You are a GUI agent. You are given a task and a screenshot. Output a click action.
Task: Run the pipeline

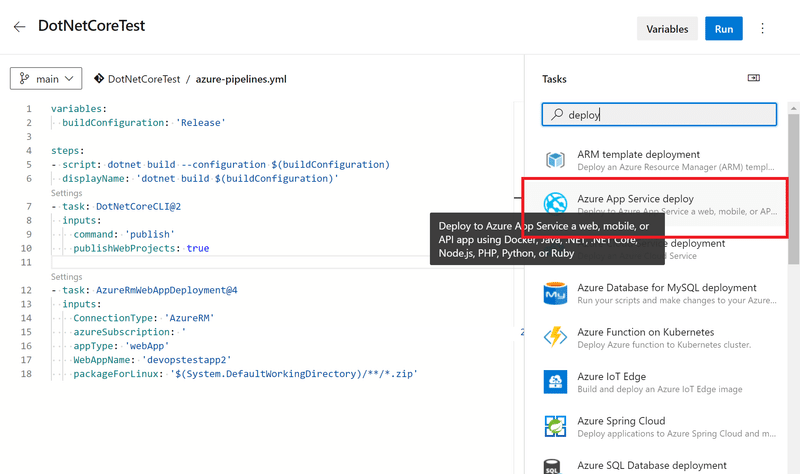point(723,29)
